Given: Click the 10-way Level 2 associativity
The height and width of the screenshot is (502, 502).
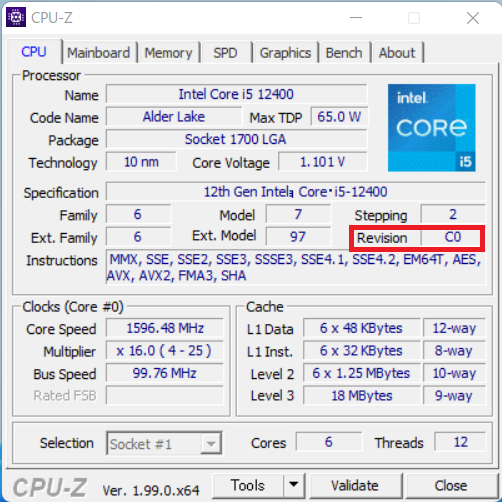Looking at the screenshot, I should pos(454,373).
